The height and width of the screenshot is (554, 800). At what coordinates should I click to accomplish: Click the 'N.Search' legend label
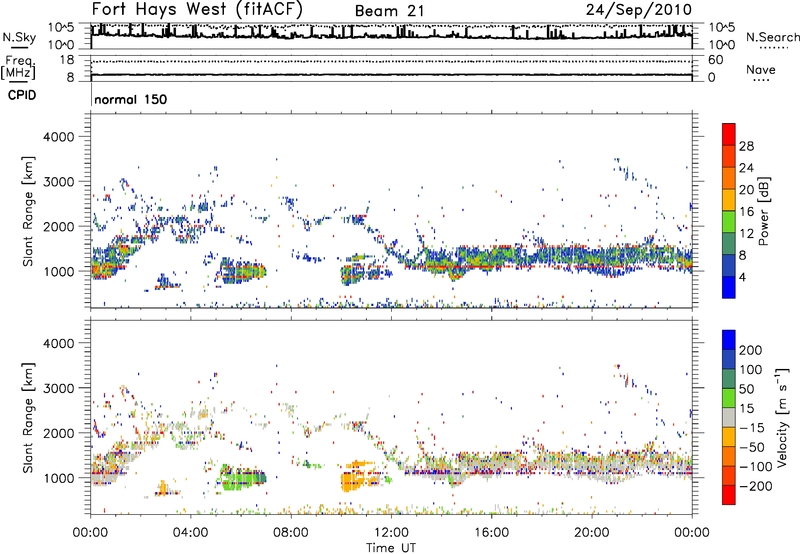tap(772, 37)
